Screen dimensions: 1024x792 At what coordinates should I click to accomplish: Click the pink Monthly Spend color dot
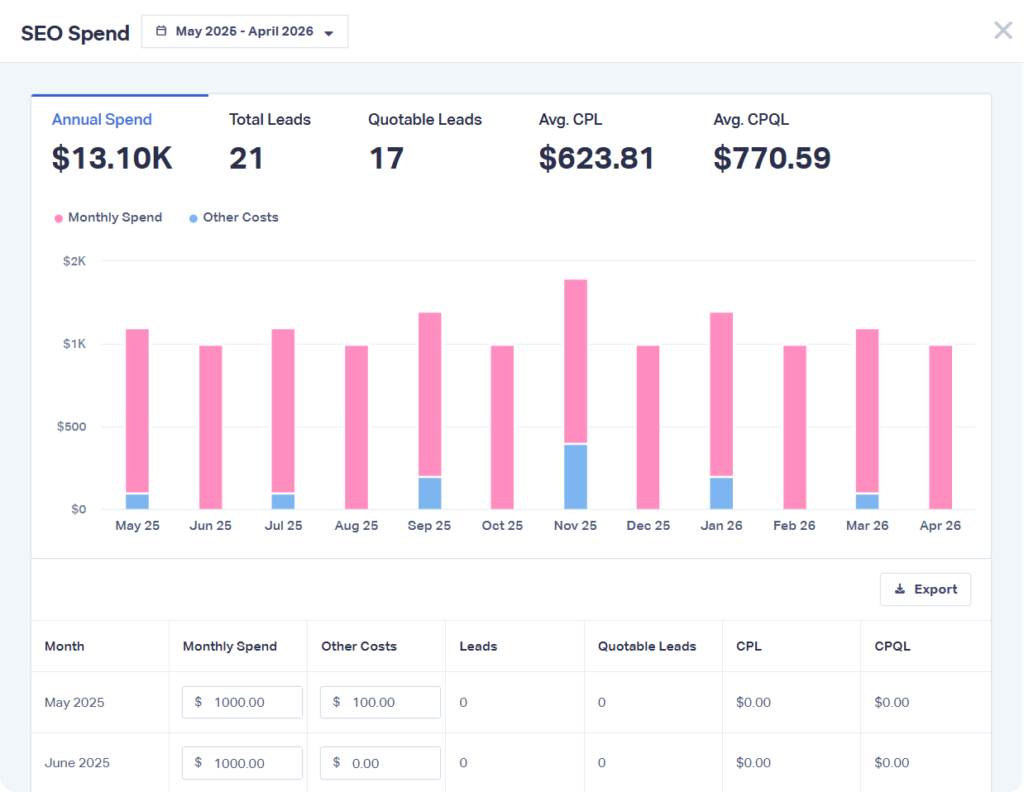(59, 217)
